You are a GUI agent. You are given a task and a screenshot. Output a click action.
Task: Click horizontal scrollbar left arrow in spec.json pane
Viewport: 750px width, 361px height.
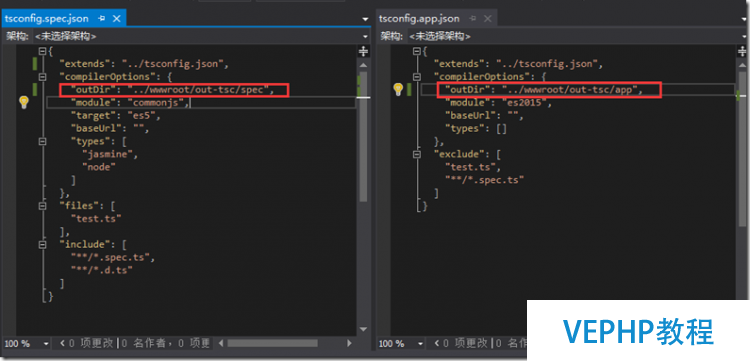click(221, 343)
